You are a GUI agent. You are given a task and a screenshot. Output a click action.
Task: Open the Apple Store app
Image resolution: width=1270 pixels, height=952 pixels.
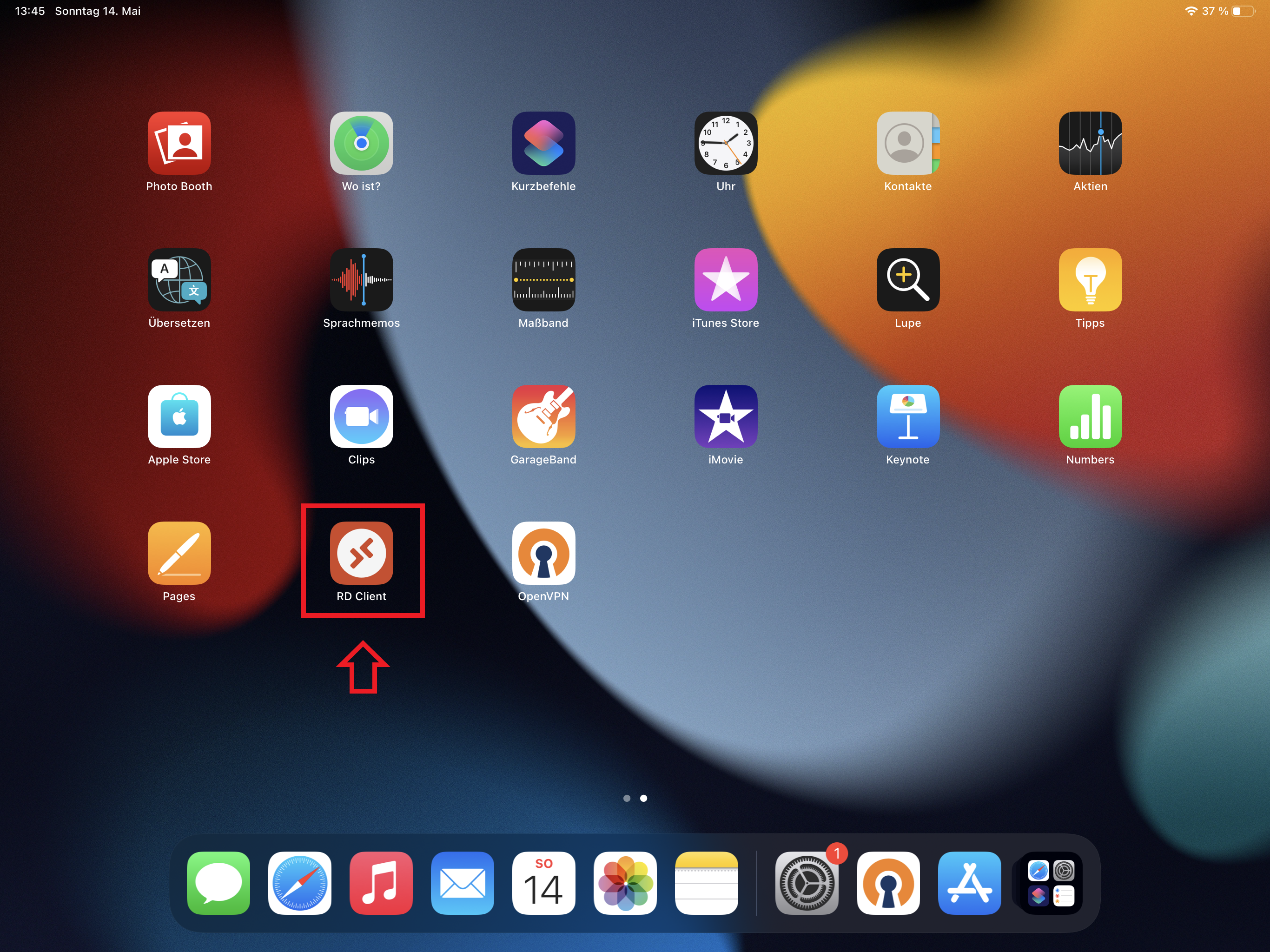click(179, 416)
